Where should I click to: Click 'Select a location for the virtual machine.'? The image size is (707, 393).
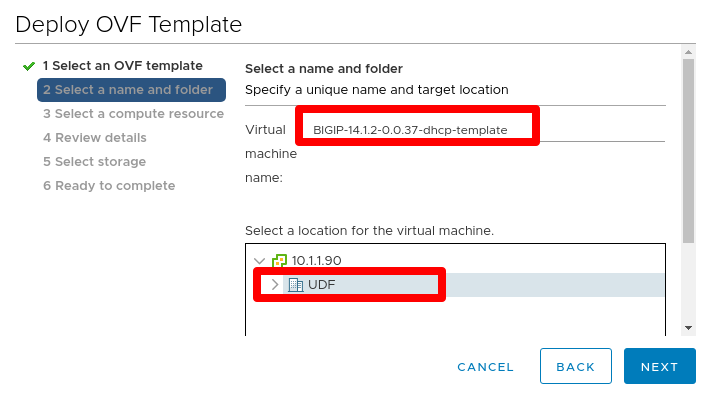[369, 231]
